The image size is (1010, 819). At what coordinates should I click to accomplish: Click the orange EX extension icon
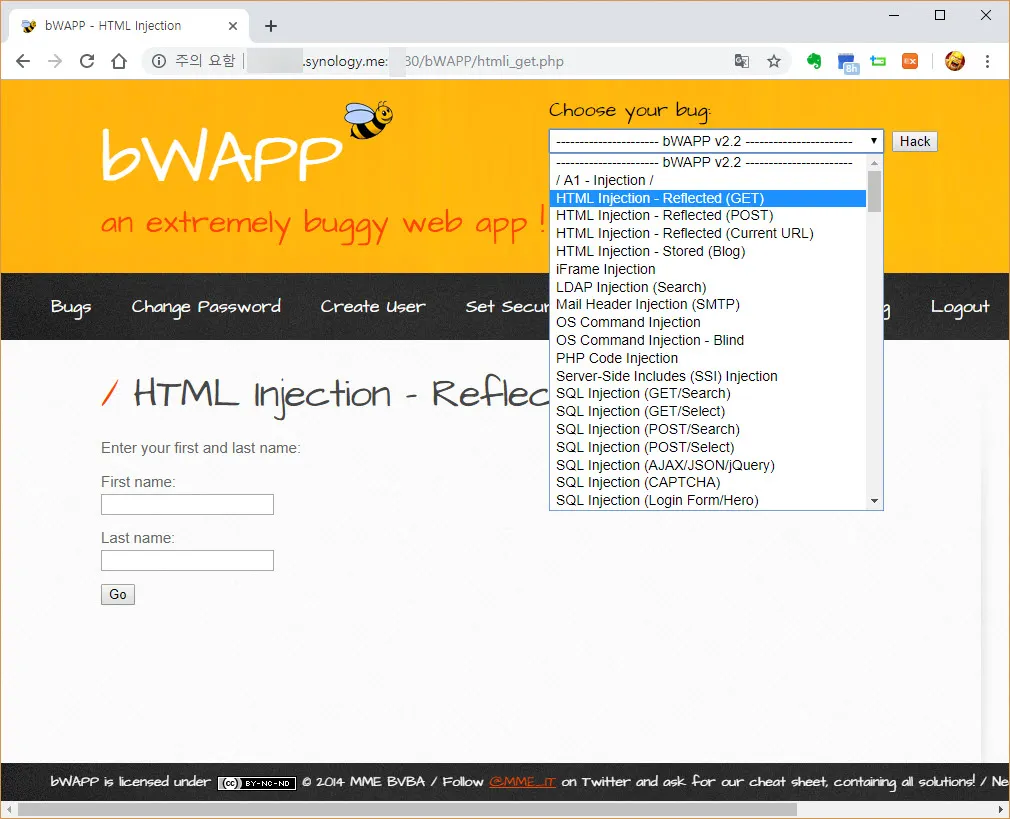tap(910, 61)
